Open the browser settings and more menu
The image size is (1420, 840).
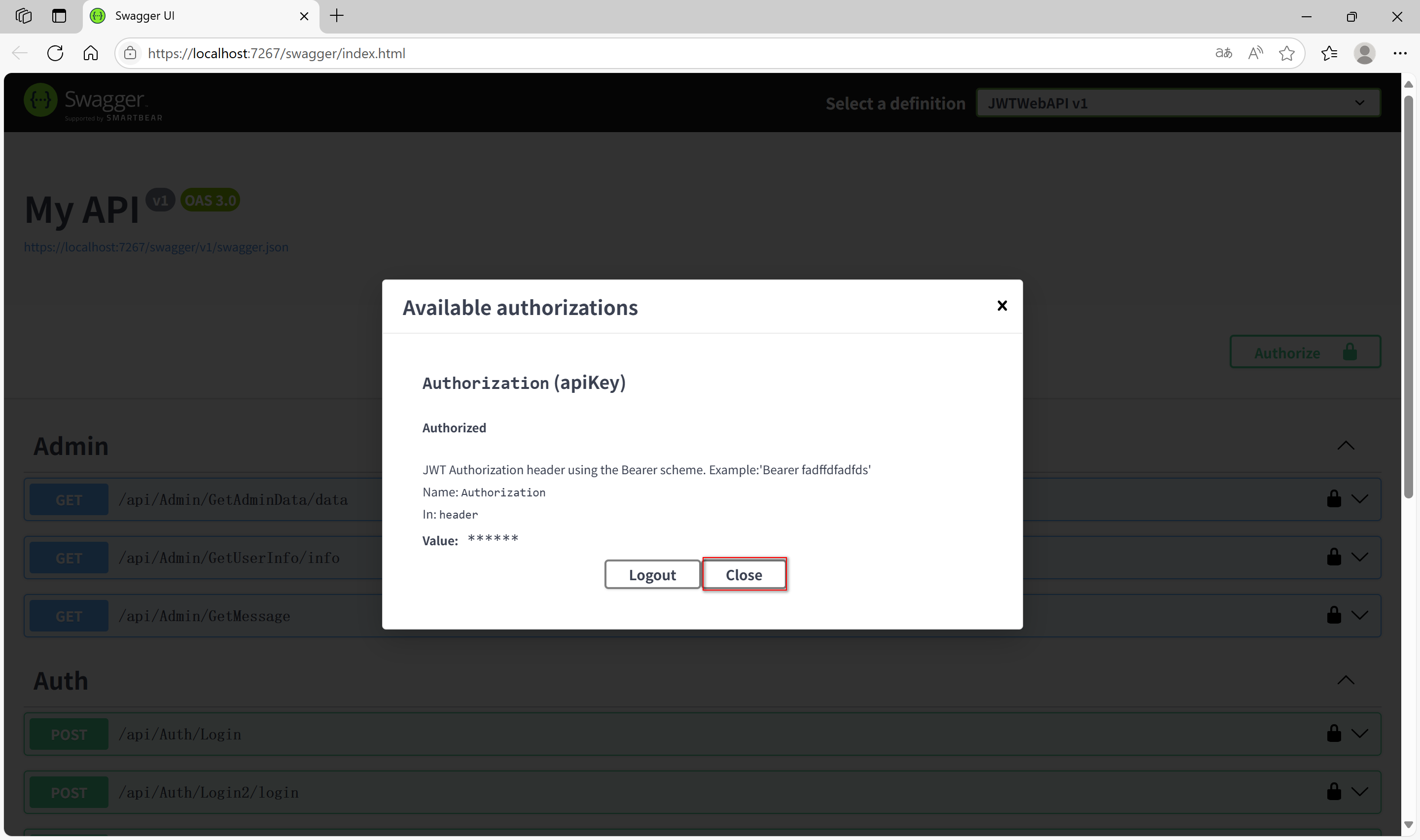1400,53
